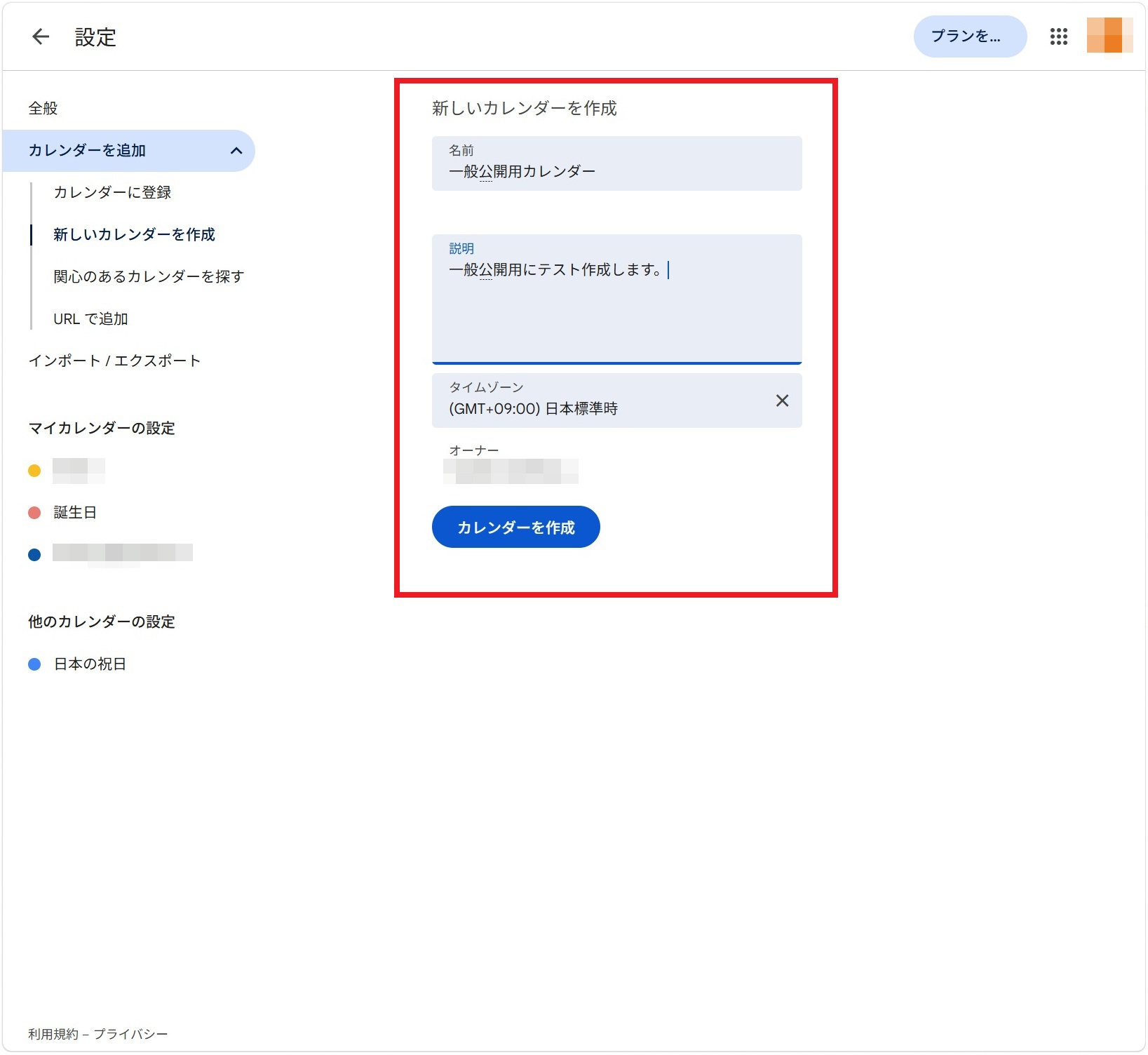Click the dark blue calendar color dot
Viewport: 1148px width, 1055px height.
click(33, 553)
